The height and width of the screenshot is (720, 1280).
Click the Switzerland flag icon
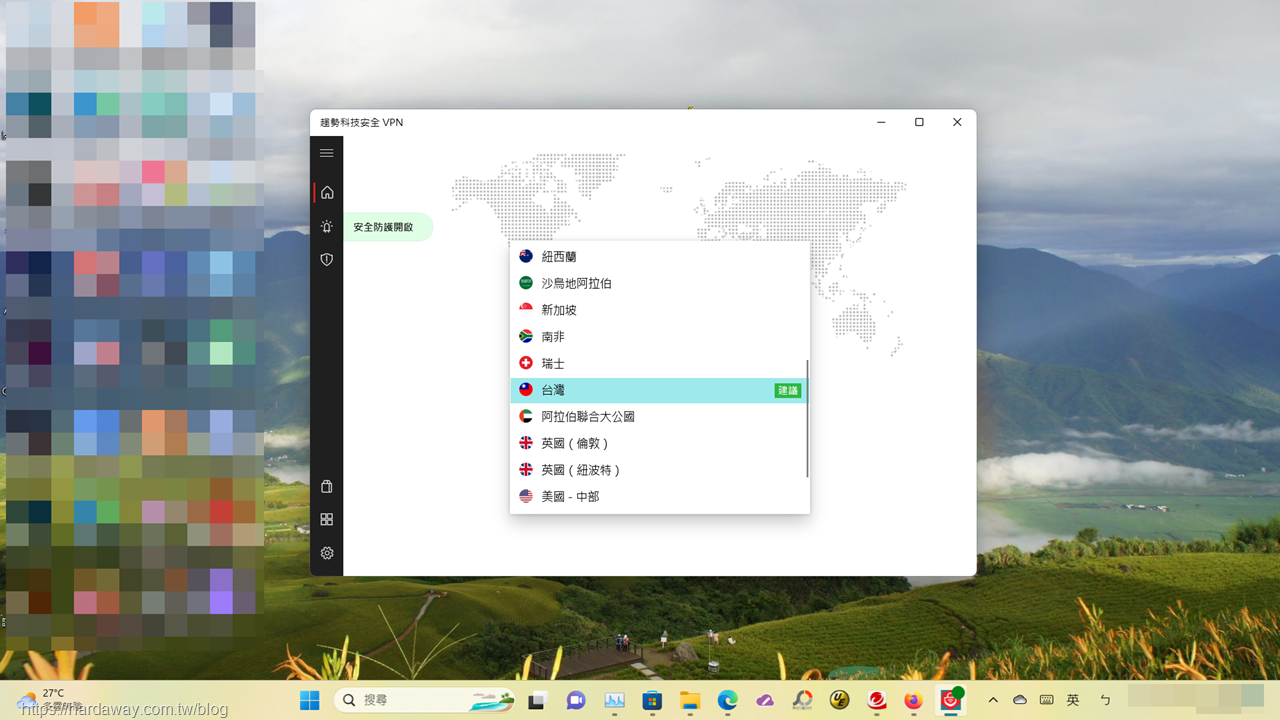(x=526, y=364)
